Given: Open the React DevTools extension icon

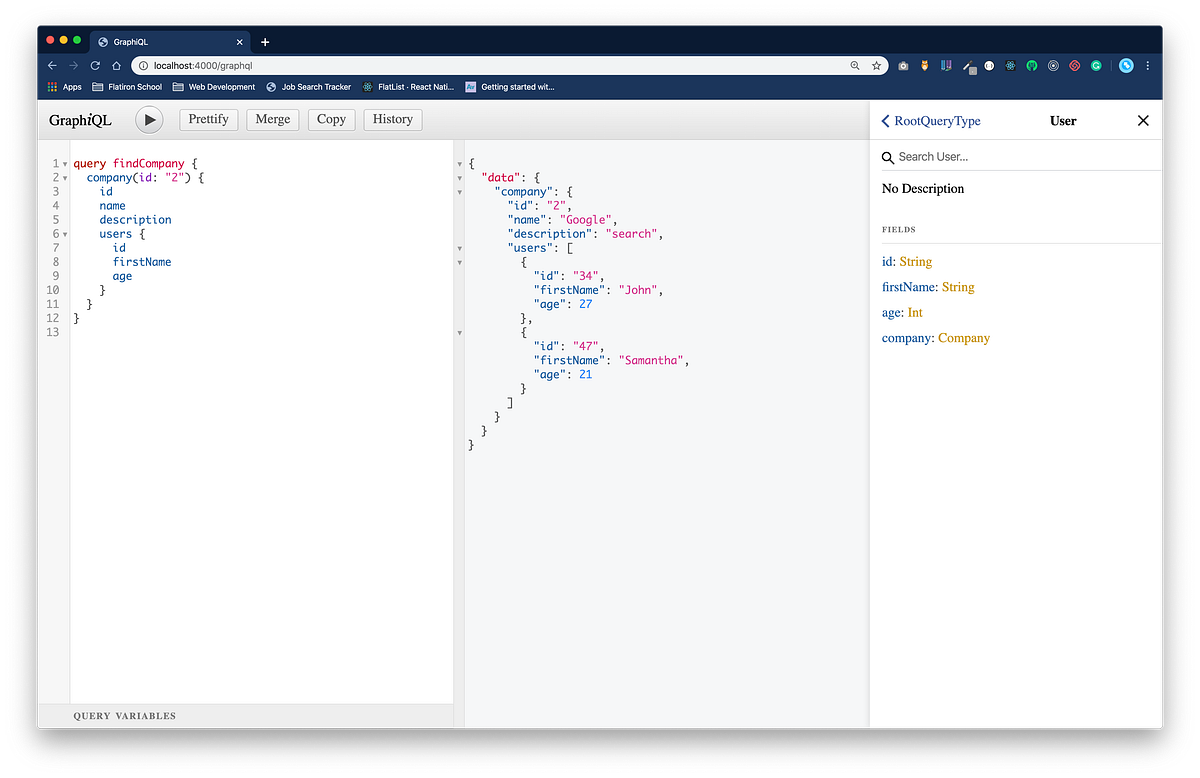Looking at the screenshot, I should 1011,65.
